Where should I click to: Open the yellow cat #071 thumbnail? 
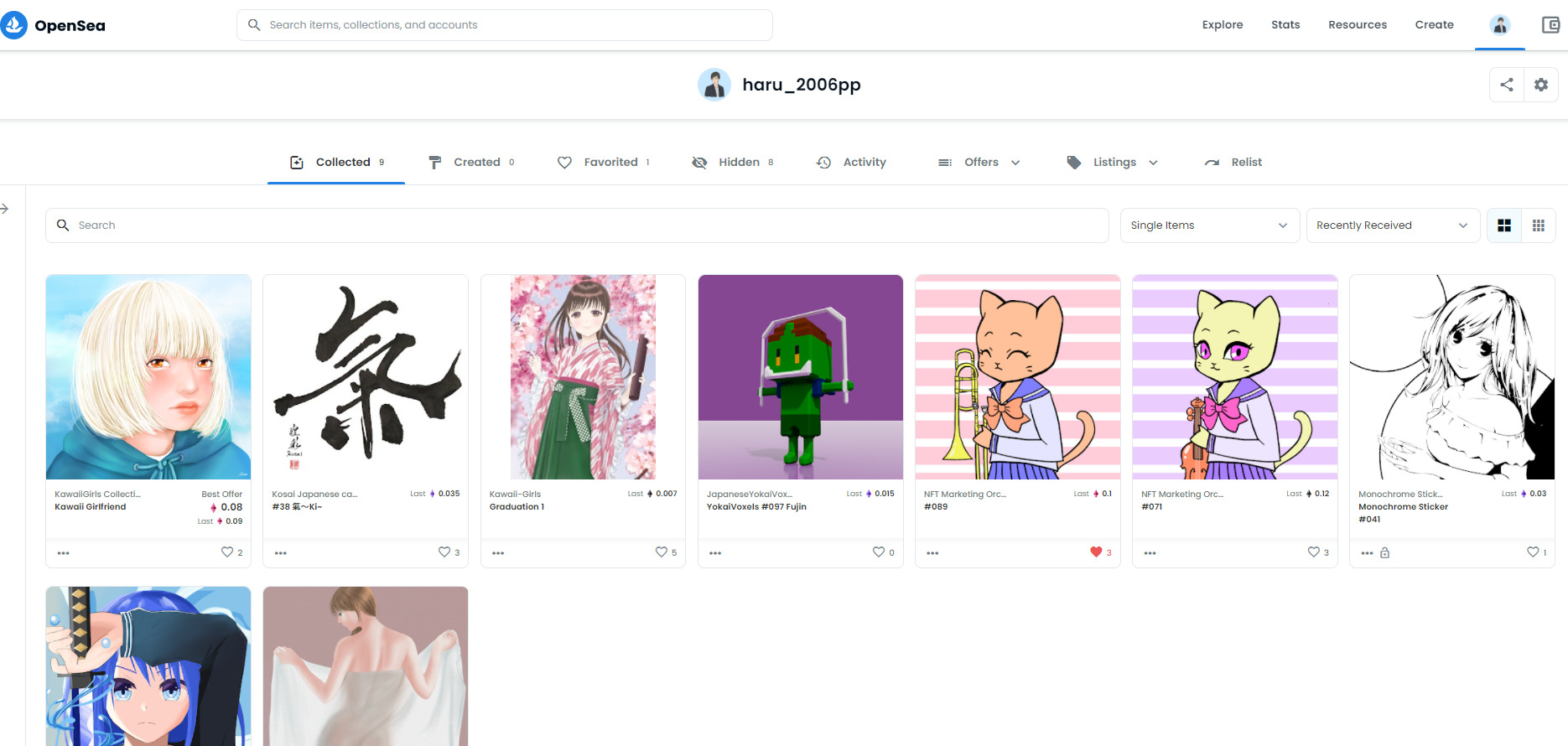tap(1235, 377)
